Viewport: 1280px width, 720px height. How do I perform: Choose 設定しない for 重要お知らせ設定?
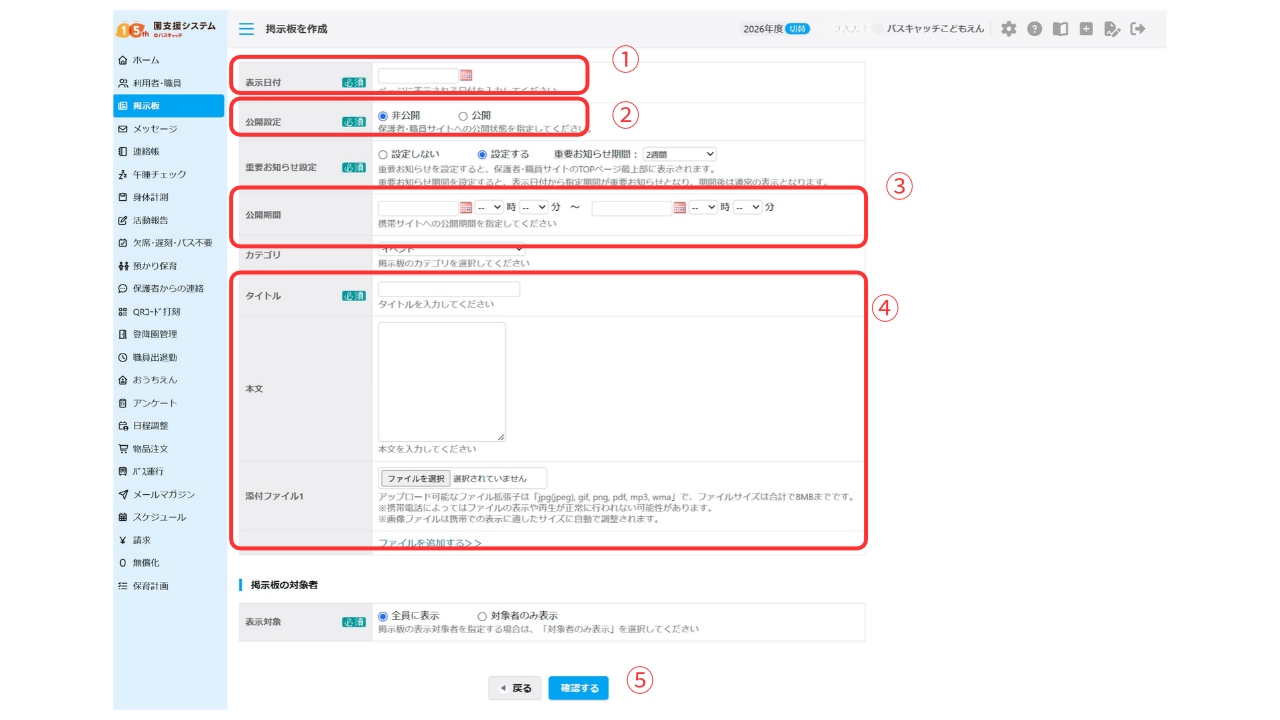tap(383, 154)
